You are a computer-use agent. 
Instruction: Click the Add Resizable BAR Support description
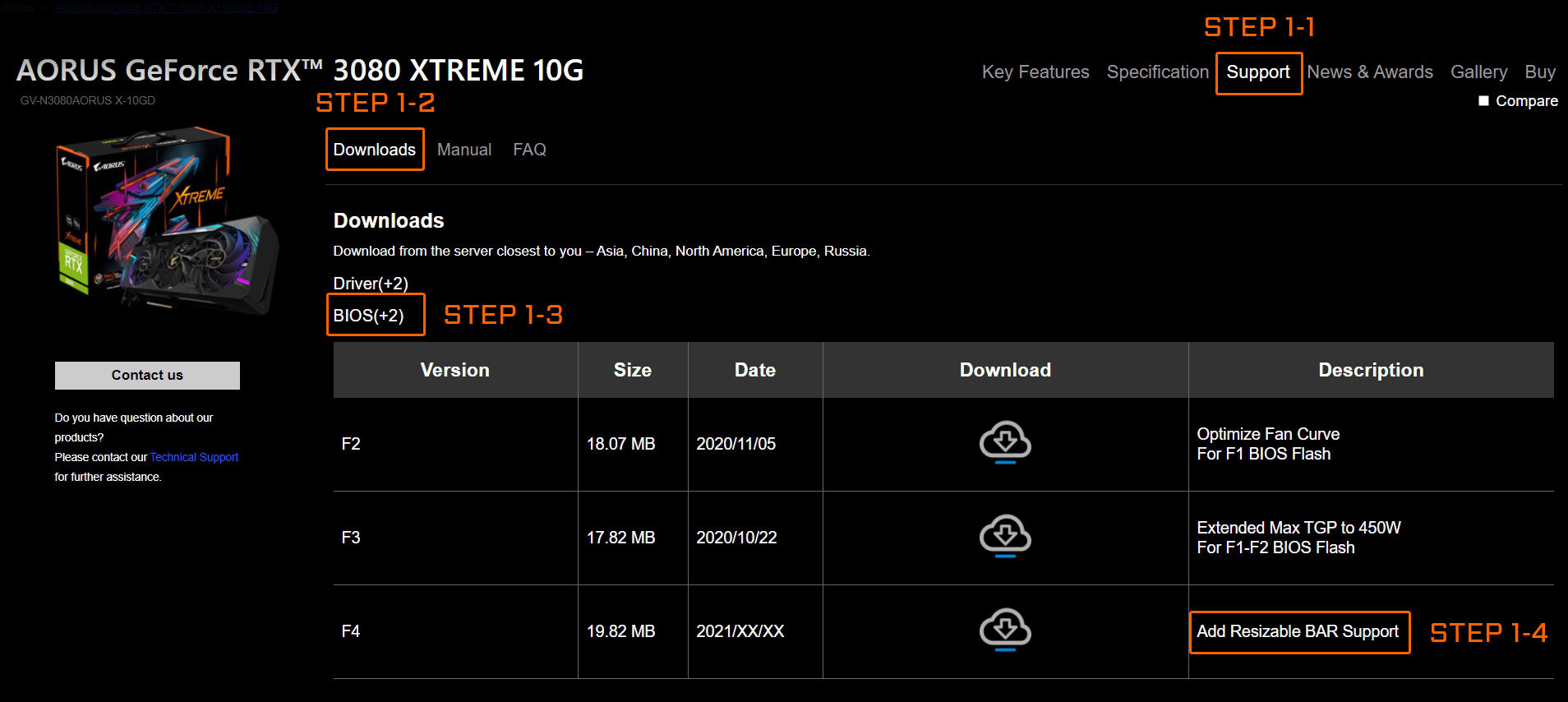coord(1298,631)
